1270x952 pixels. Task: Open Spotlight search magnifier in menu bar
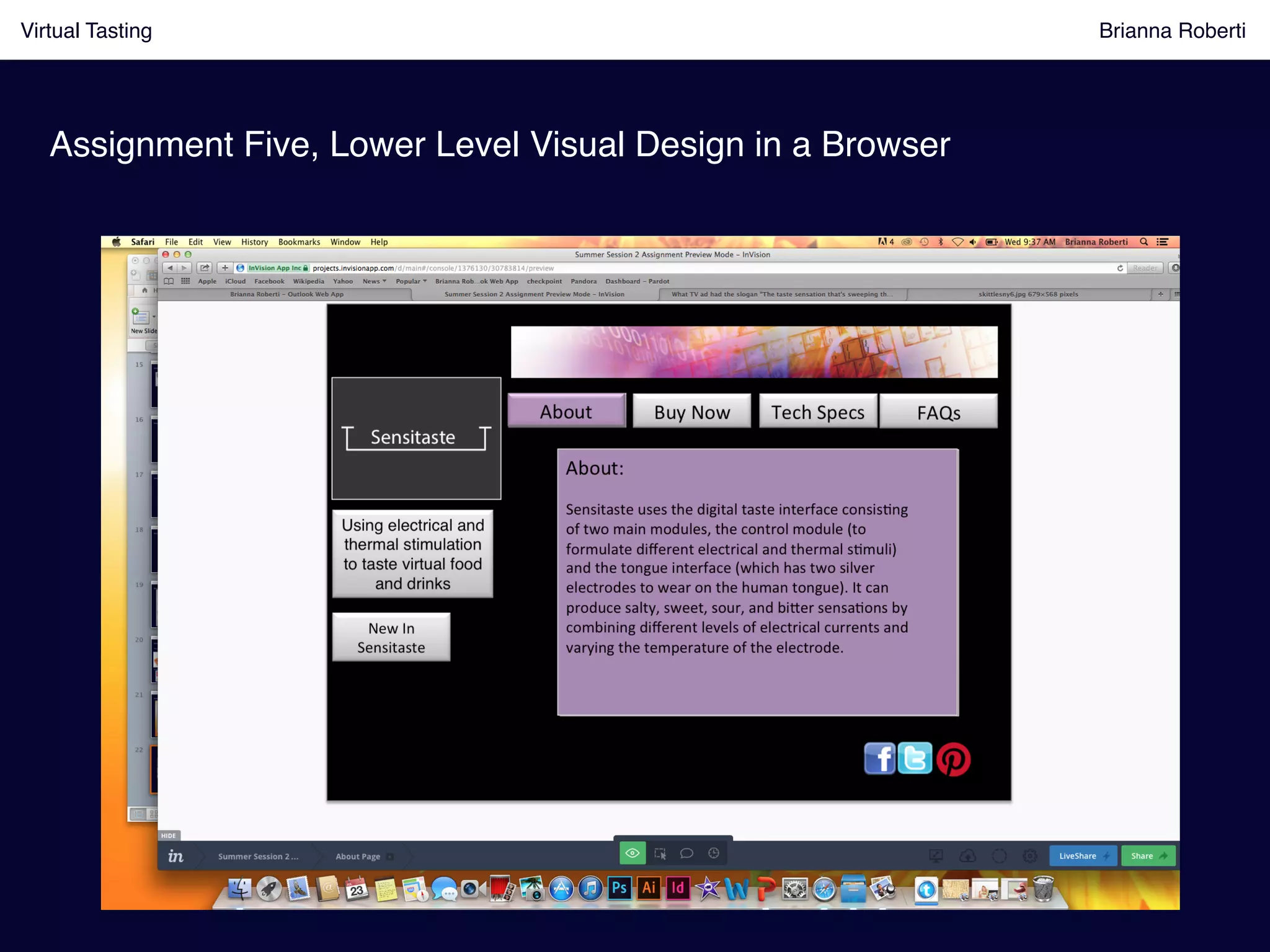pos(1143,242)
